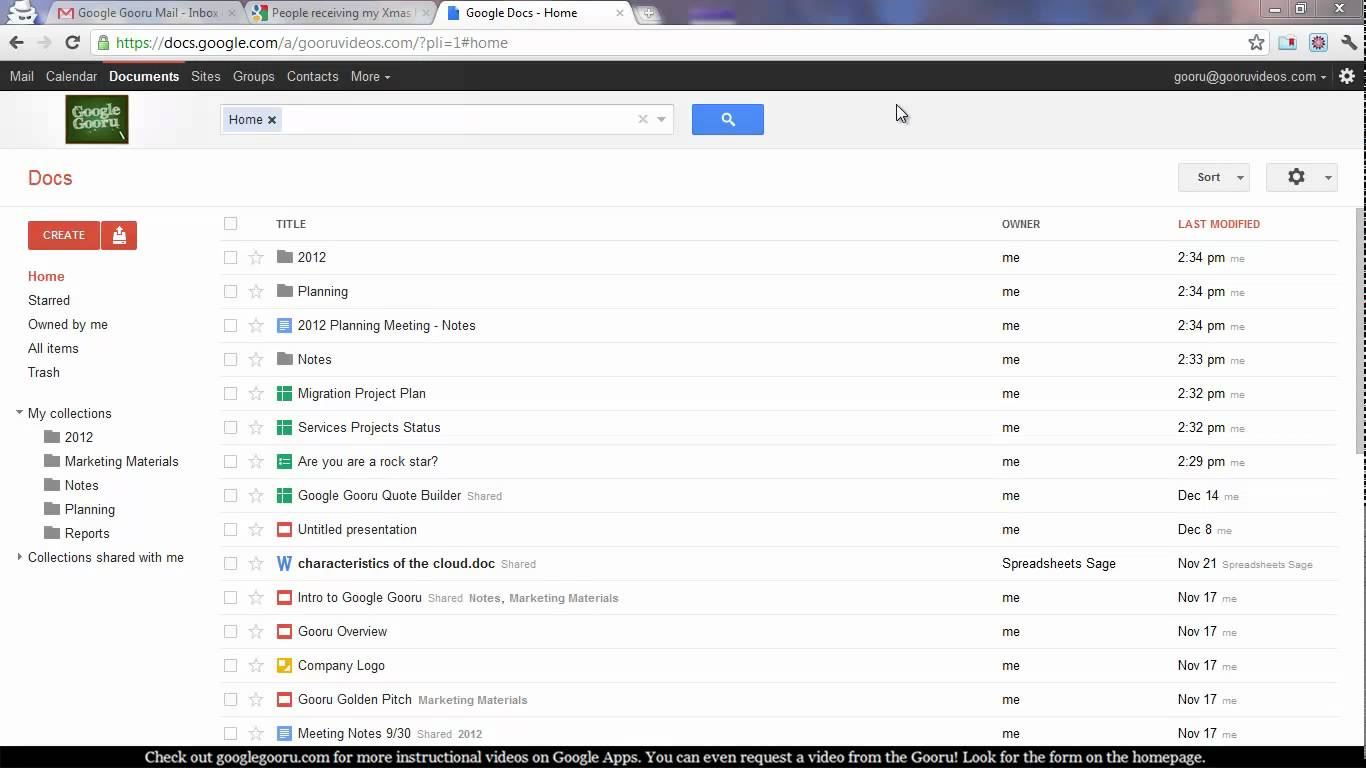Open Sites in the top bar
Image resolution: width=1366 pixels, height=768 pixels.
click(205, 76)
